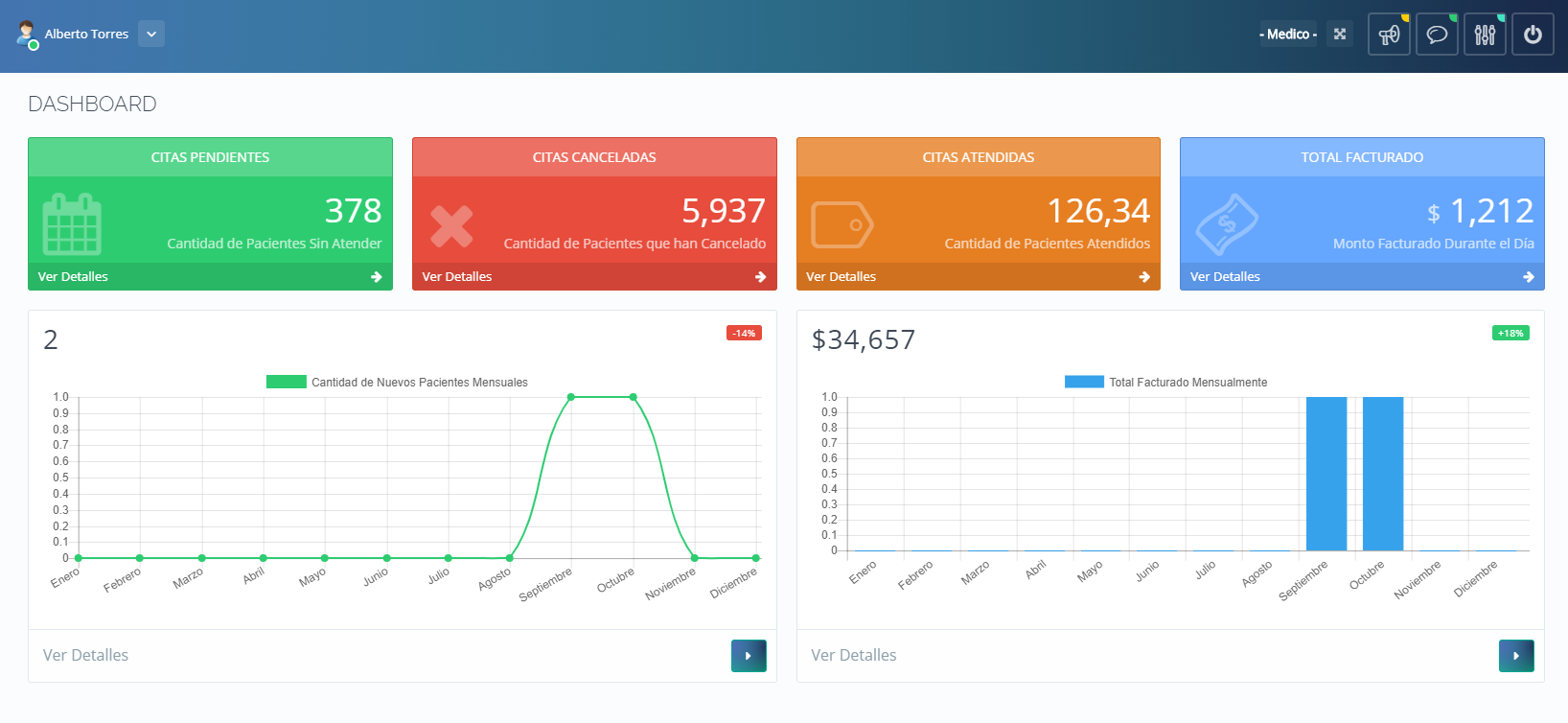Click Ver Detalles arrow for Total Facturado
This screenshot has width=1568, height=723.
point(1528,276)
